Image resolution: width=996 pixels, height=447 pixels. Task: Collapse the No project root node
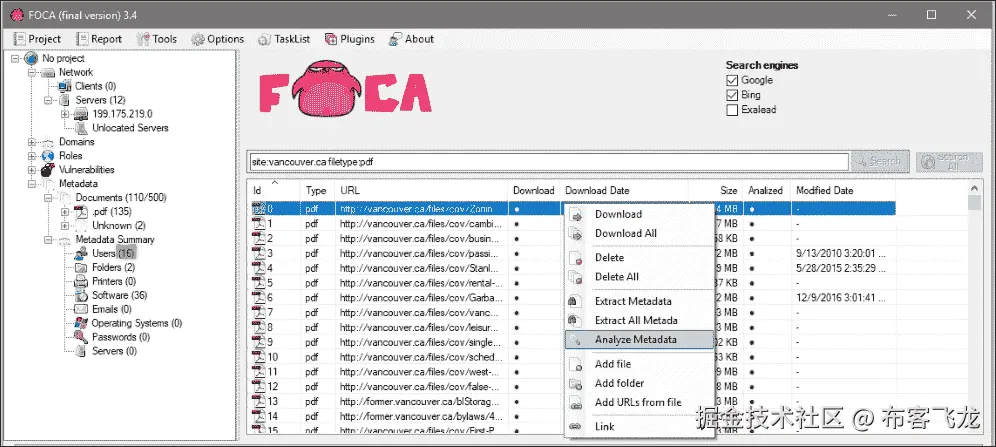16,58
